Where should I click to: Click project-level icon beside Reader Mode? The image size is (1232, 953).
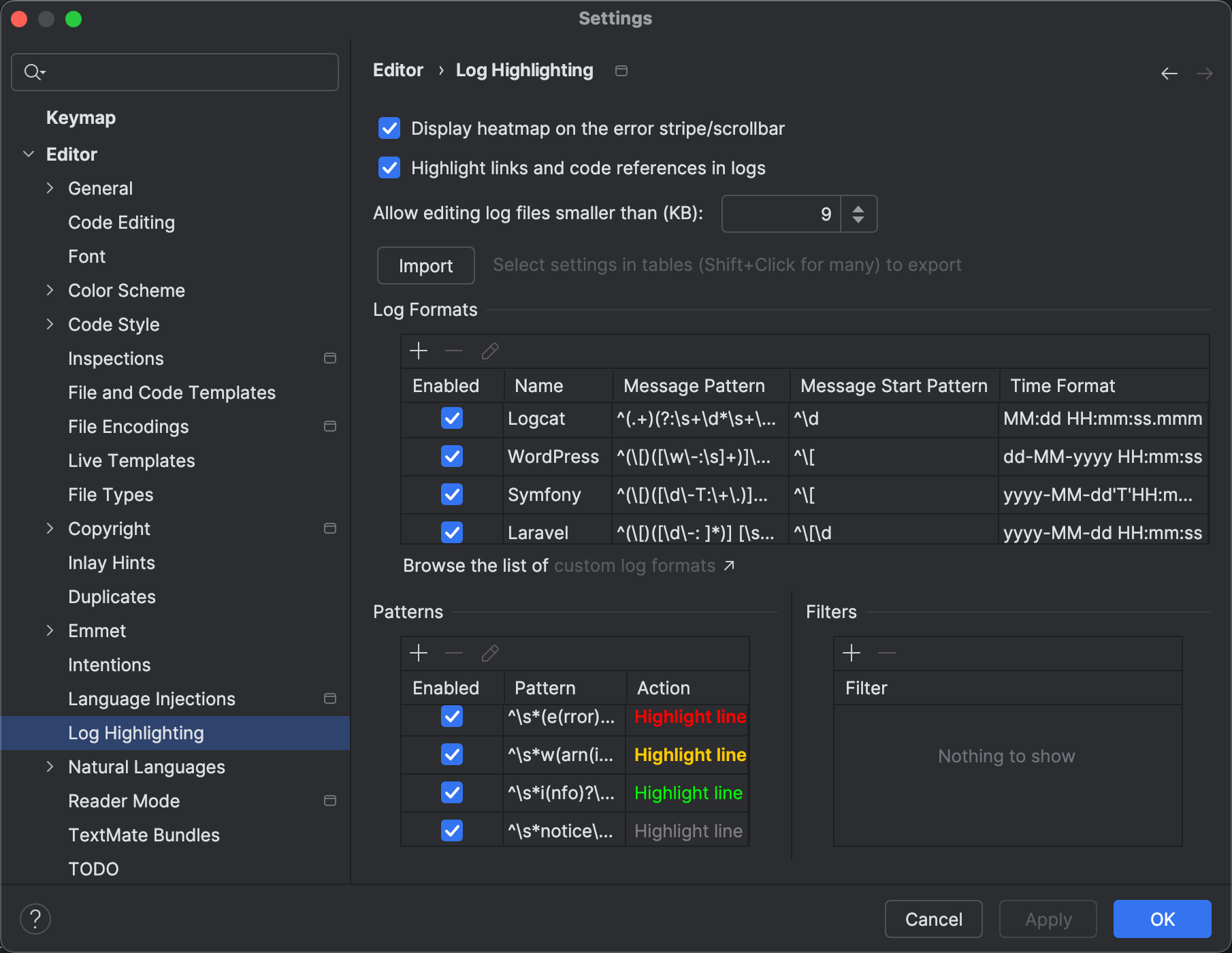coord(330,801)
